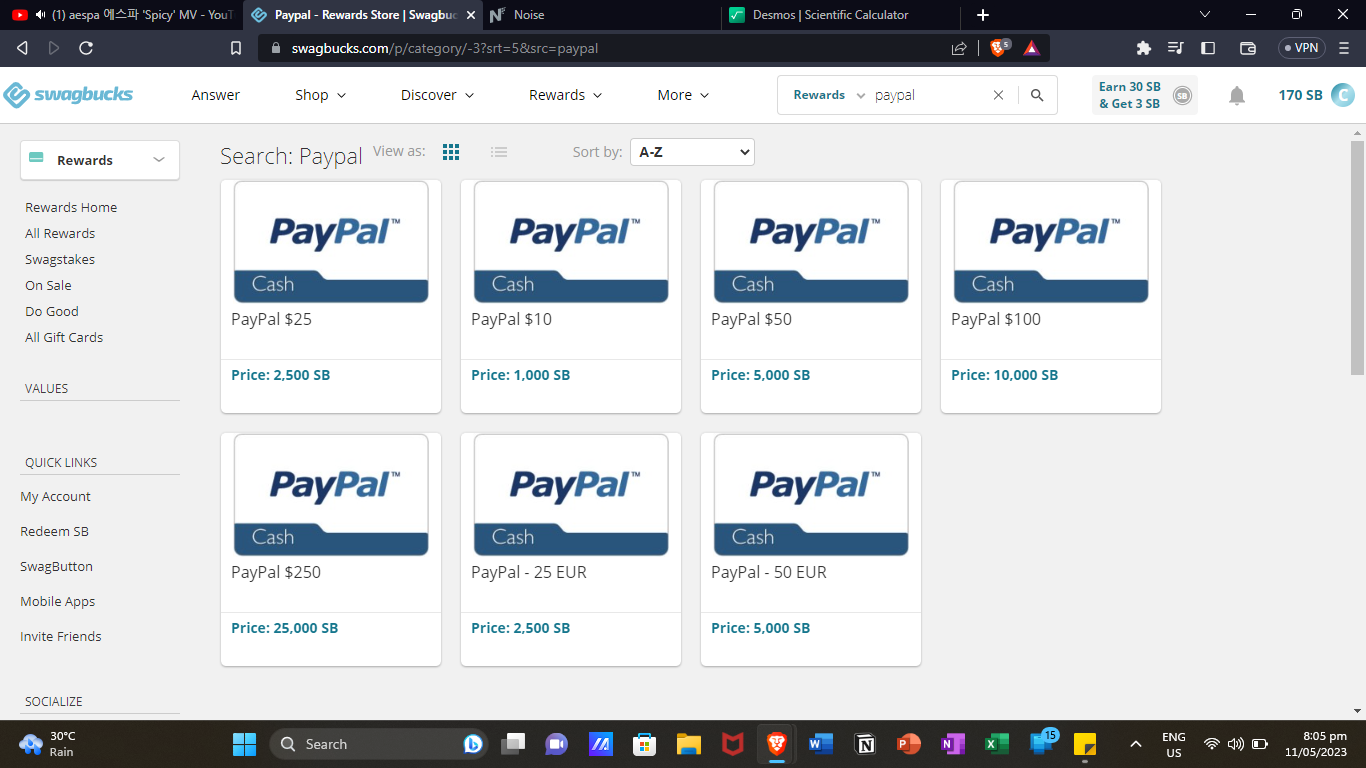1366x768 pixels.
Task: Open the Sort by A-Z dropdown
Action: pos(692,152)
